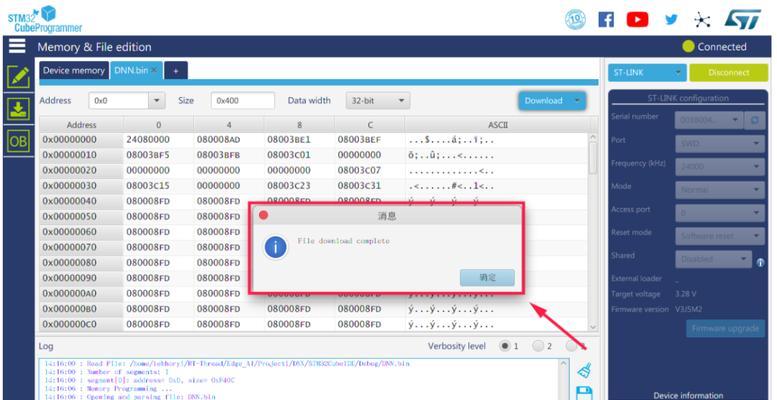Switch to the Device memory tab

pyautogui.click(x=73, y=70)
